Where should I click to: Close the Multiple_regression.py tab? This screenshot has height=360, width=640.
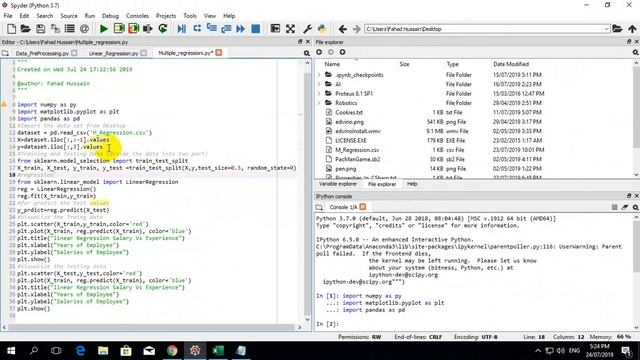coord(219,53)
